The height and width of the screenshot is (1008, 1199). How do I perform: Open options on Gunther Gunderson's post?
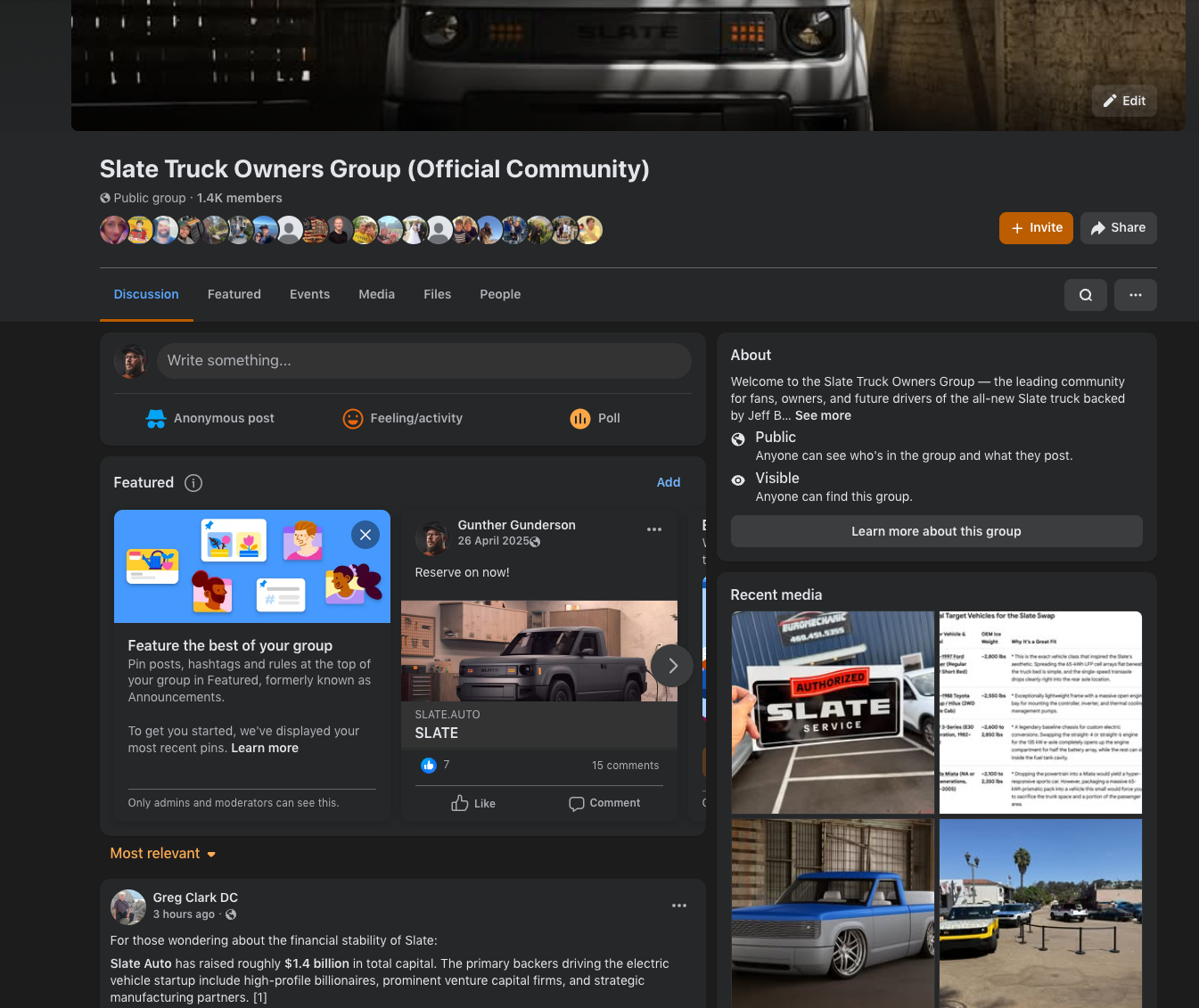(654, 529)
